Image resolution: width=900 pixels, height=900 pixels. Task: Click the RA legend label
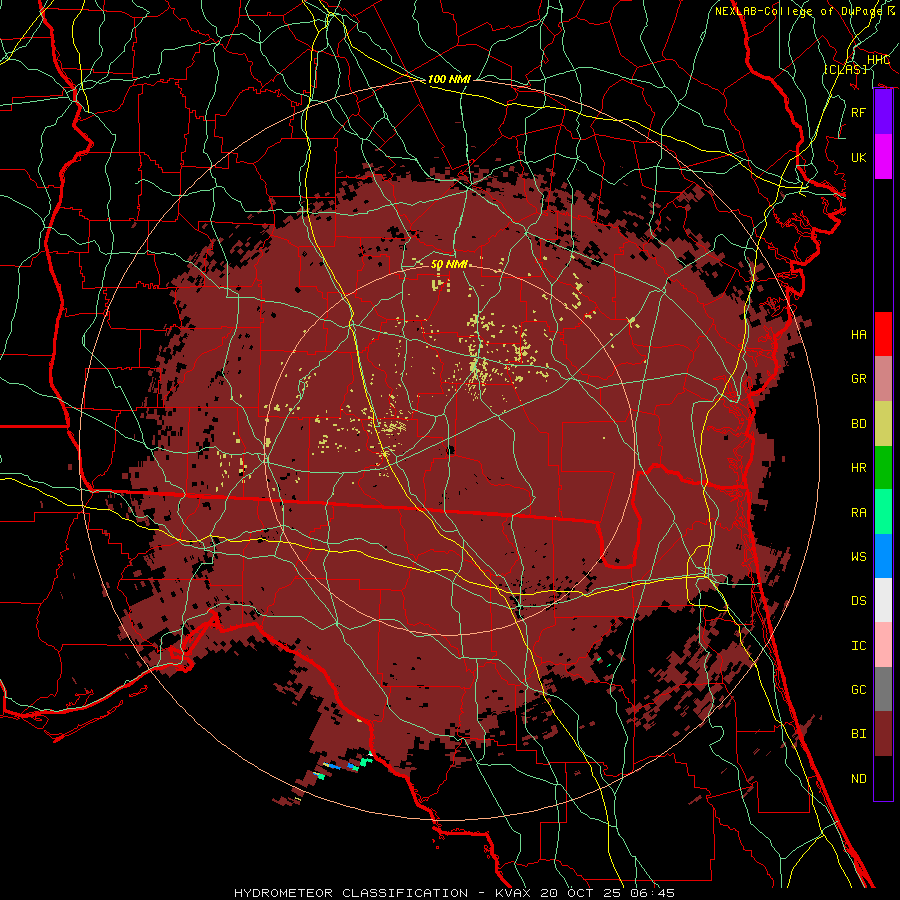(859, 513)
